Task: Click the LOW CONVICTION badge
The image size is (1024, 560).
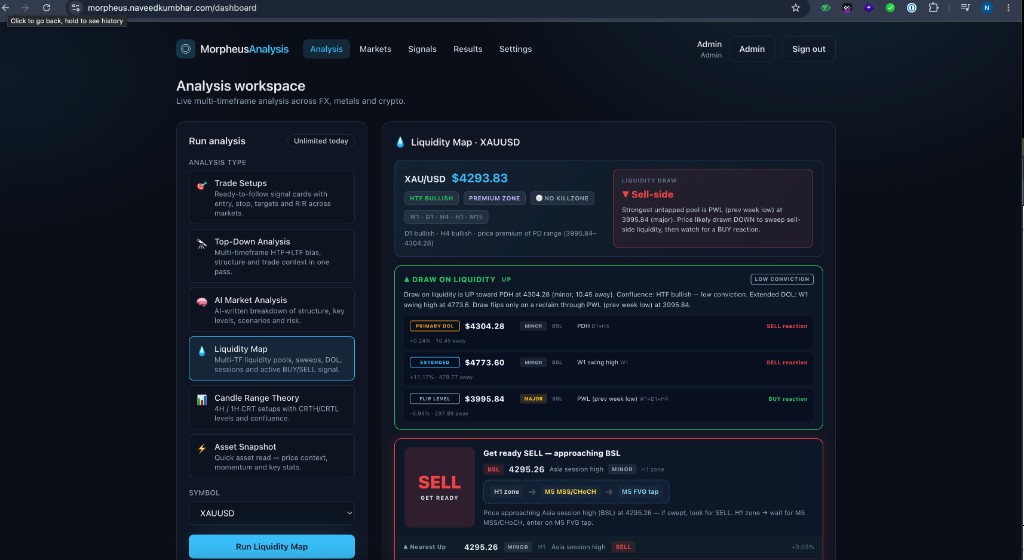Action: click(x=782, y=279)
